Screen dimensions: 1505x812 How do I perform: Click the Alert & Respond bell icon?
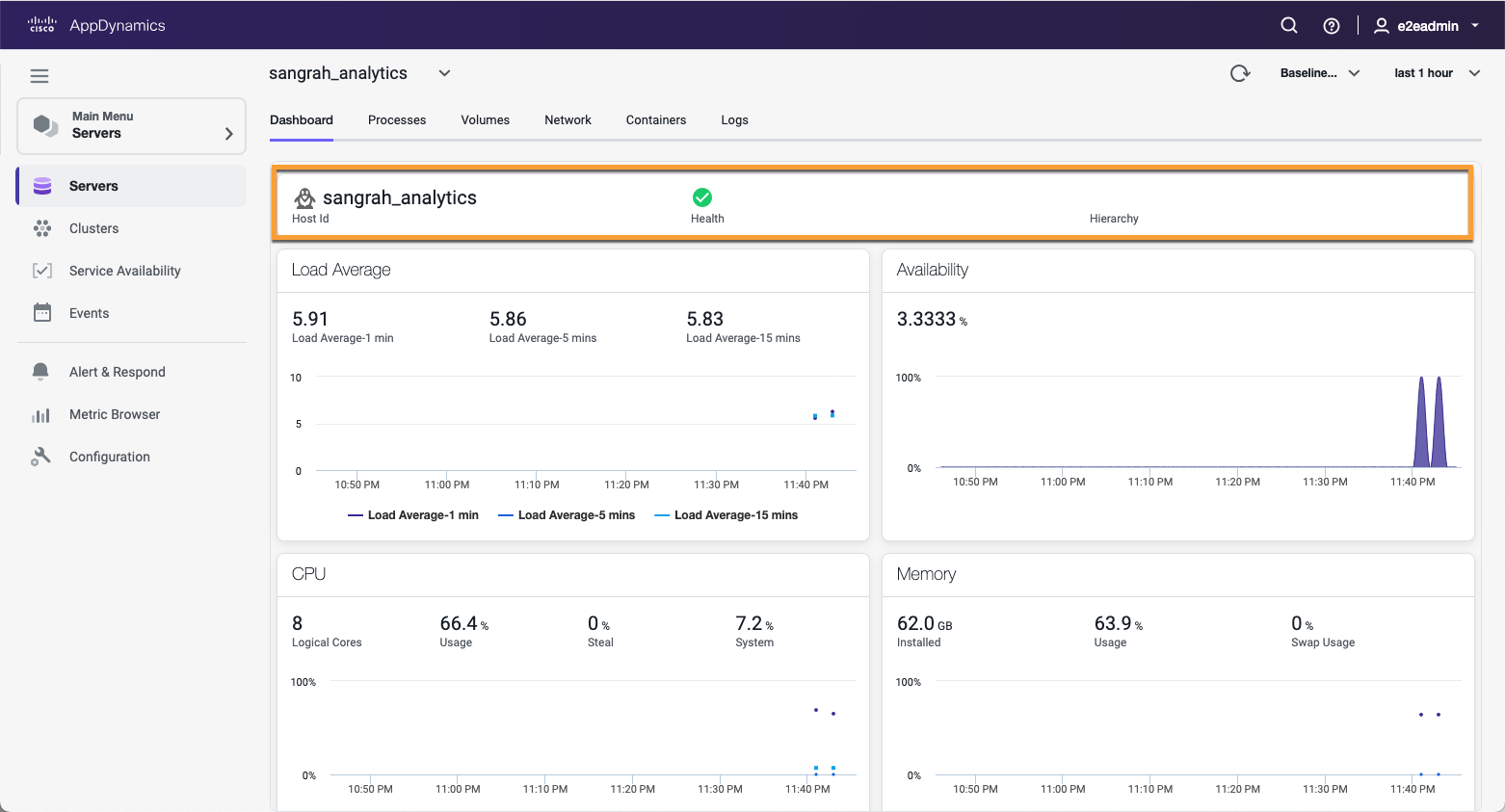(x=40, y=372)
